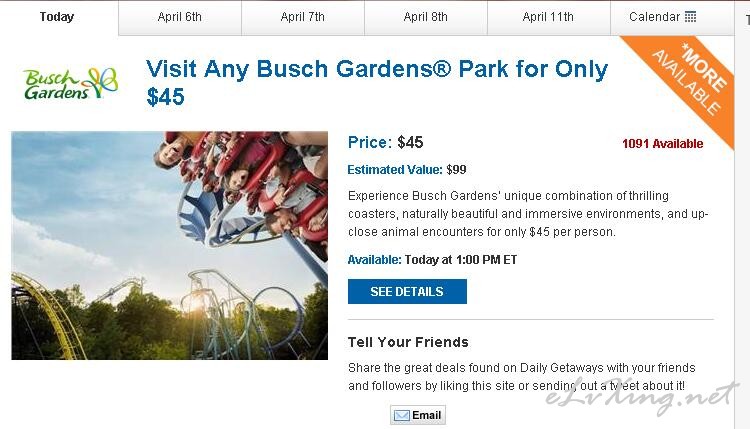Click the 1091 Available text
The width and height of the screenshot is (750, 429).
coord(662,143)
